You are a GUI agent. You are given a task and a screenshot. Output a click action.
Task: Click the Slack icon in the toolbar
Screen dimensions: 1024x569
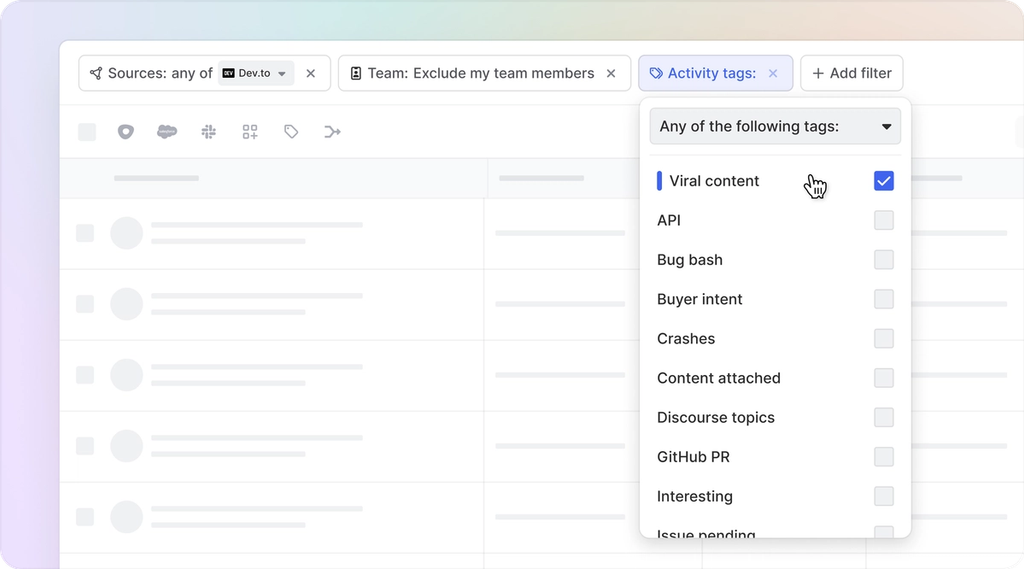[x=208, y=132]
